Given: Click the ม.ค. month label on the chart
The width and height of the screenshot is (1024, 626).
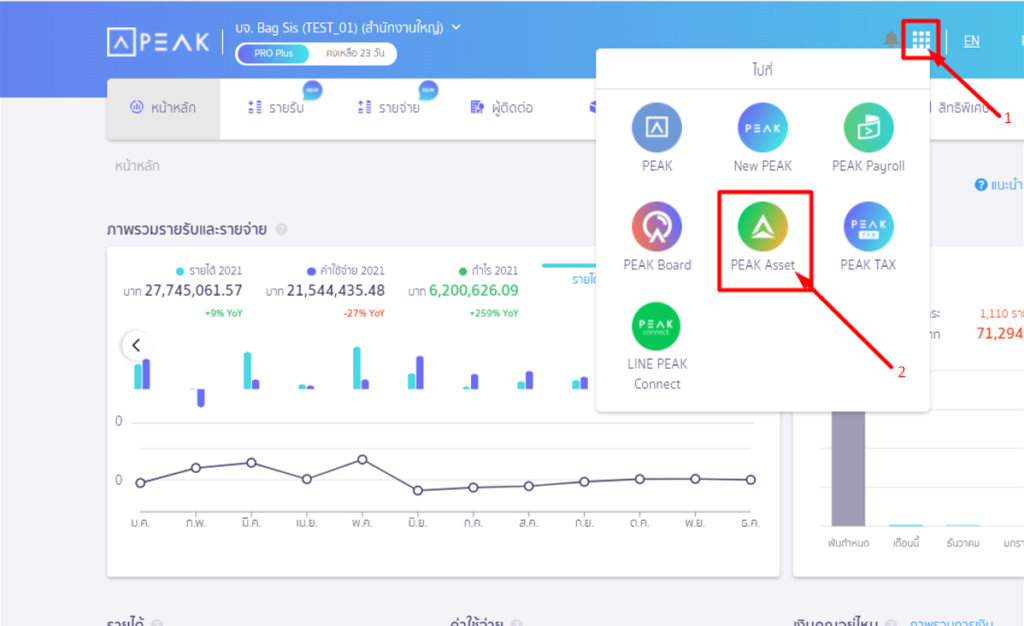Looking at the screenshot, I should tap(140, 524).
